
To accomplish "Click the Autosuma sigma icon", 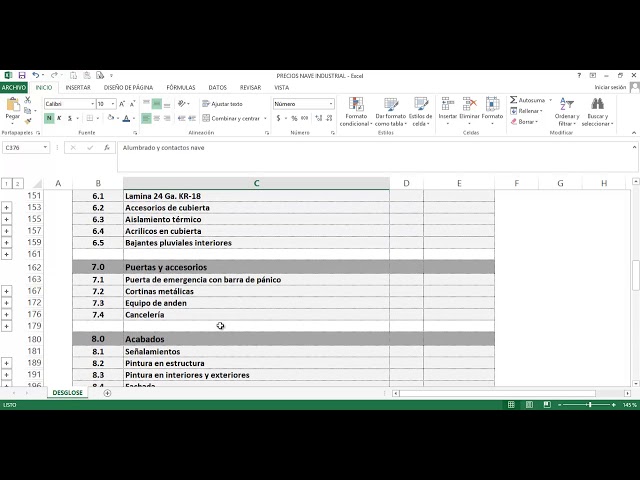I will coord(513,100).
